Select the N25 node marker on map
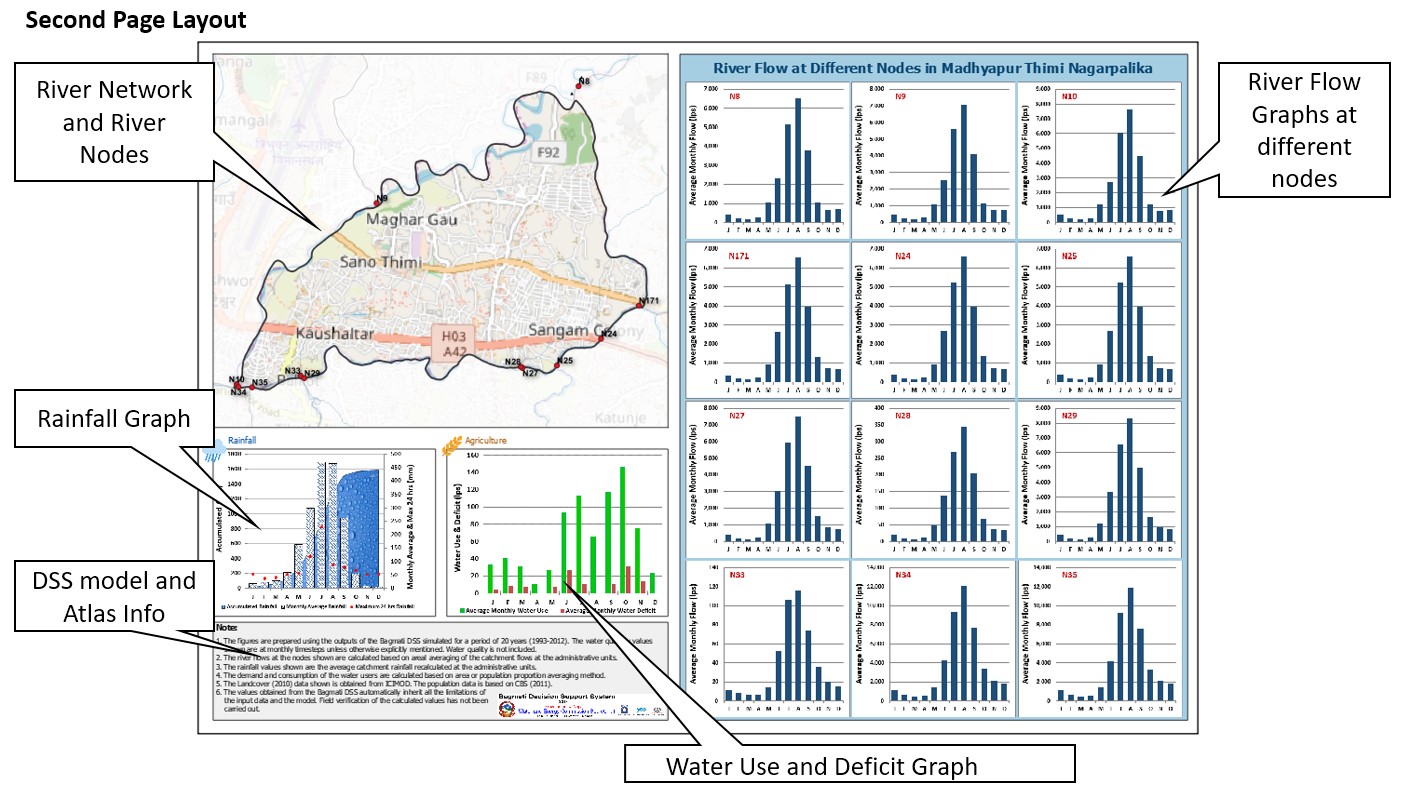The image size is (1402, 799). coord(556,366)
